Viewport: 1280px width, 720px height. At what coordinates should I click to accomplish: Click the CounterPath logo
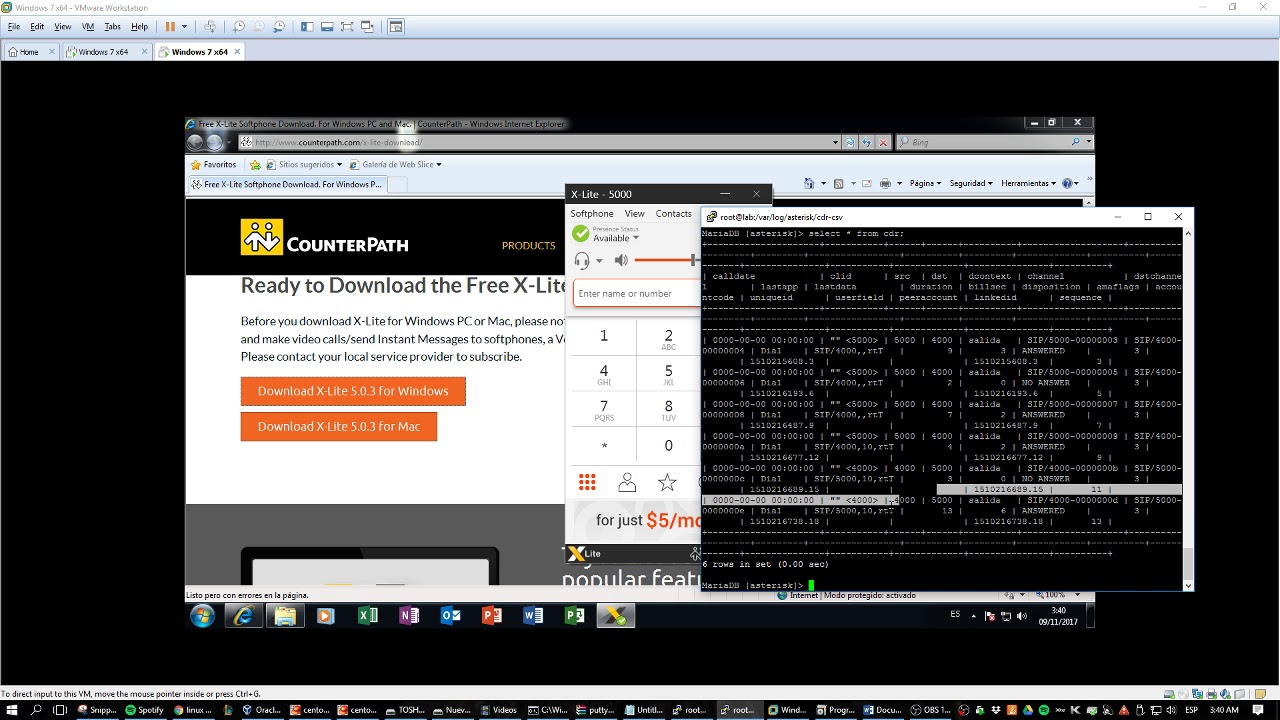point(324,238)
